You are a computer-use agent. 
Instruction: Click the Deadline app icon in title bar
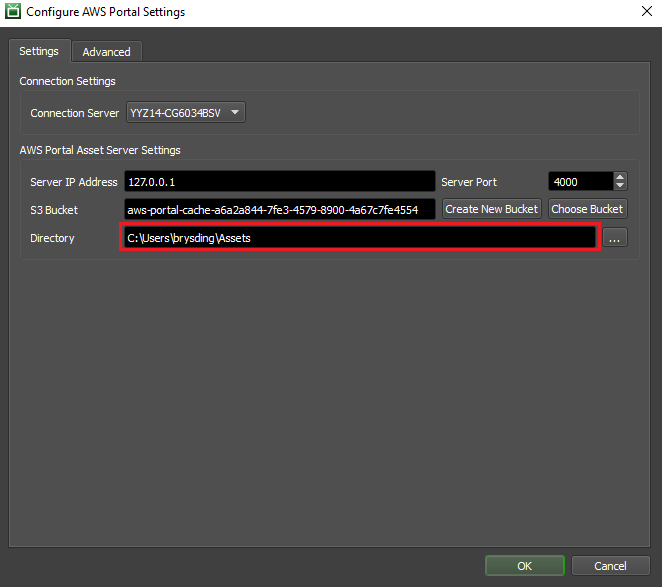[x=13, y=11]
